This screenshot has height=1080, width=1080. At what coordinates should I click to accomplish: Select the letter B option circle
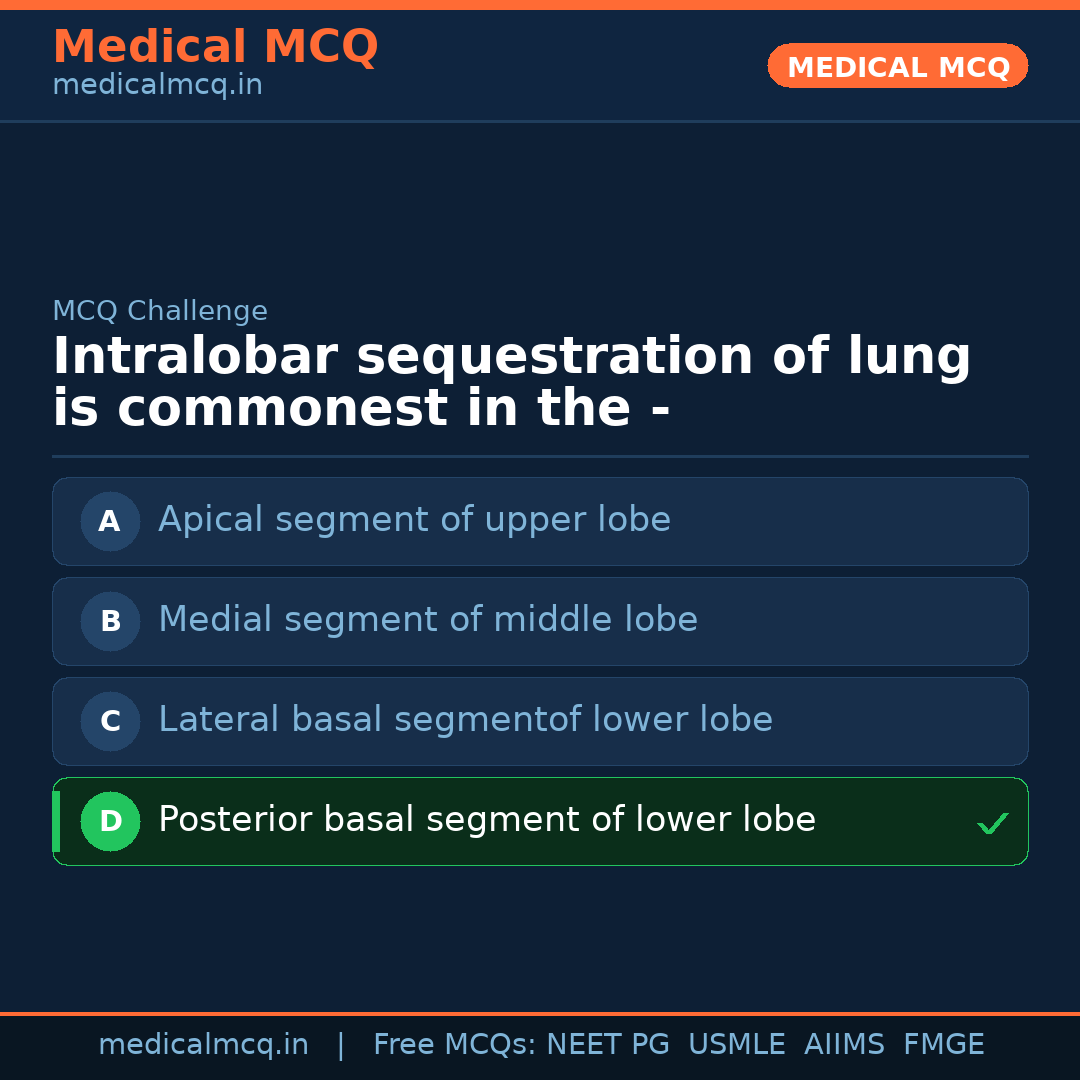(x=110, y=621)
